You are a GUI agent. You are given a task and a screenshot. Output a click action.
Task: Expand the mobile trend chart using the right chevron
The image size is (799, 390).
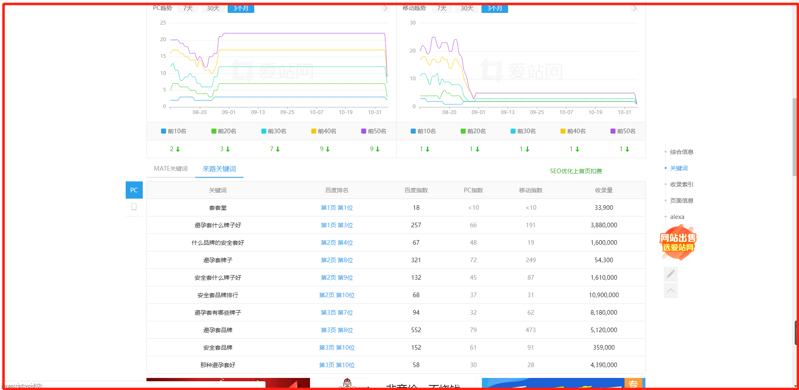[634, 8]
